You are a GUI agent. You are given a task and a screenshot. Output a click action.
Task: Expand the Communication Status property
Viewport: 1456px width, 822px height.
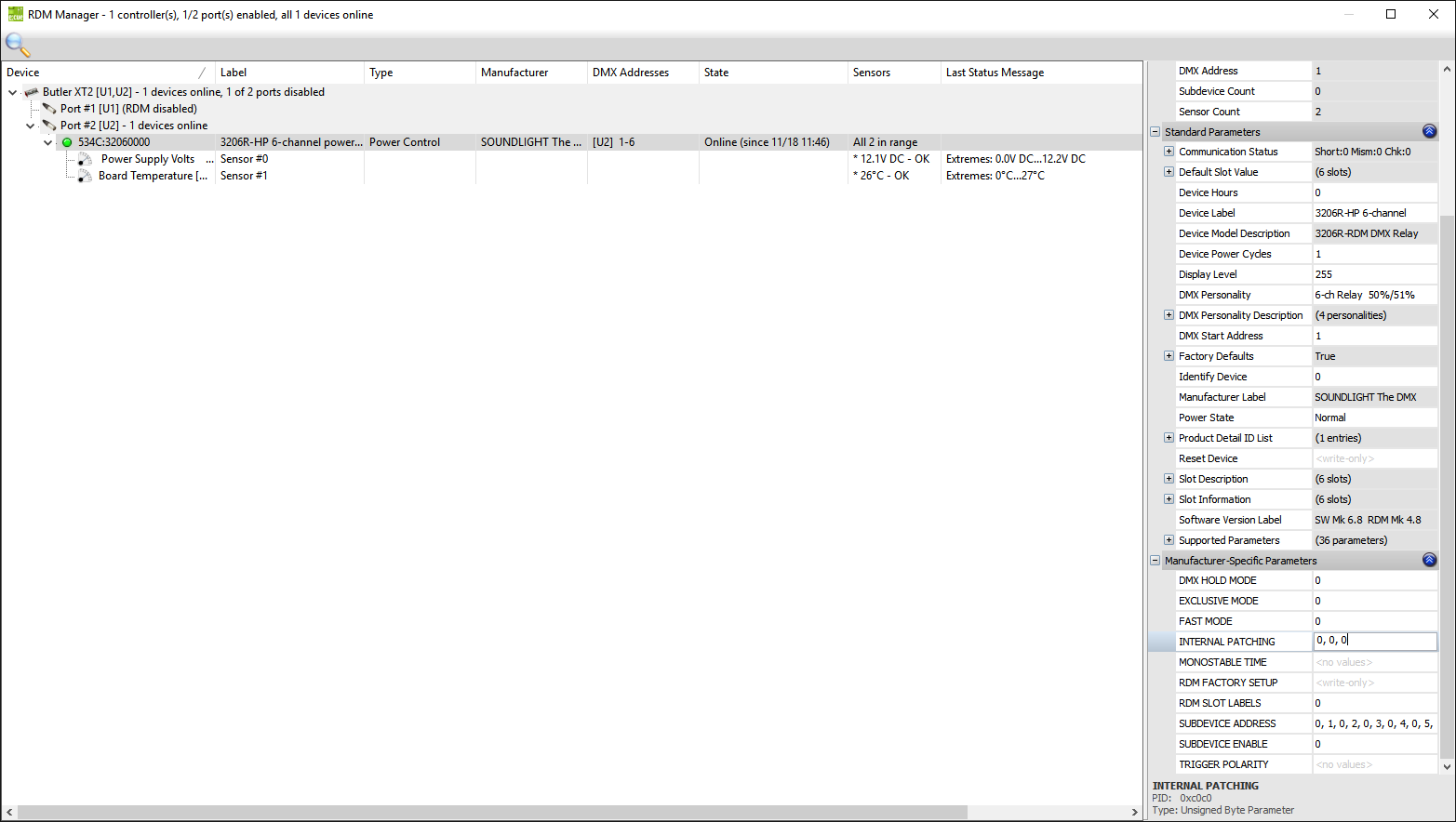[1169, 152]
